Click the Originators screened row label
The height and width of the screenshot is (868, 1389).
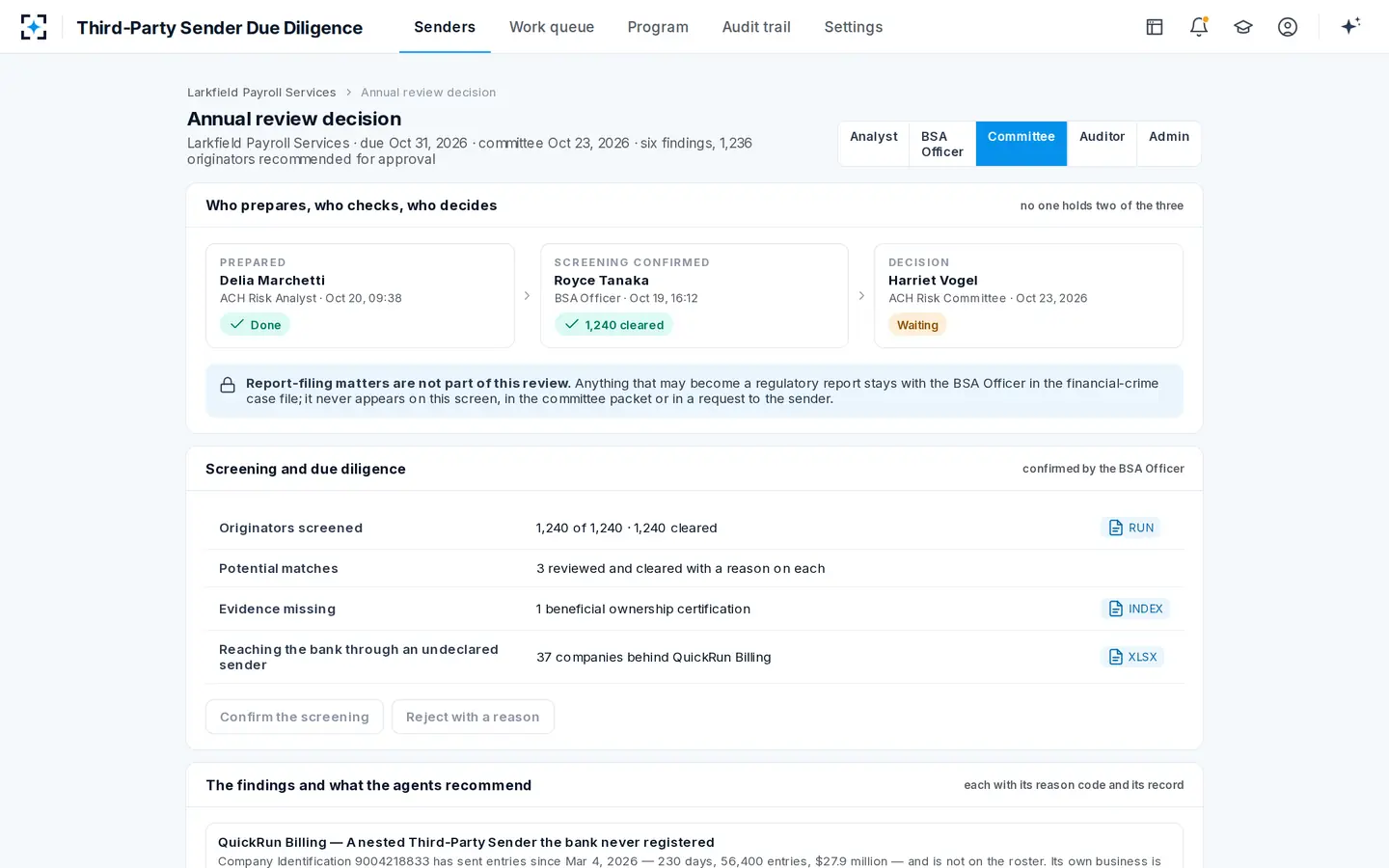tap(291, 528)
